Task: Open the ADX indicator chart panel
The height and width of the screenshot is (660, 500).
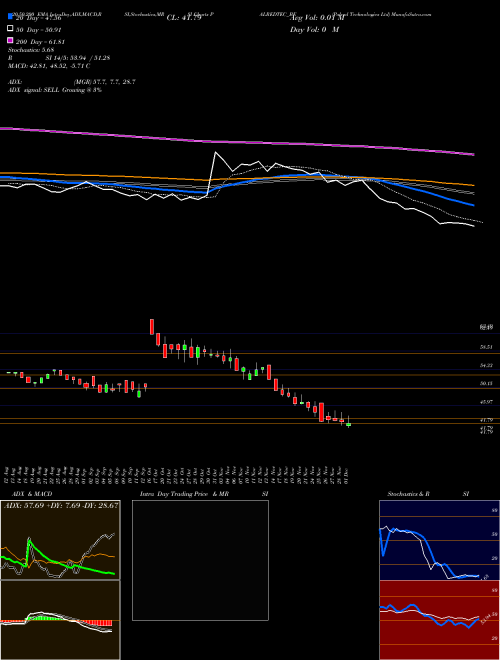Action: pyautogui.click(x=60, y=540)
